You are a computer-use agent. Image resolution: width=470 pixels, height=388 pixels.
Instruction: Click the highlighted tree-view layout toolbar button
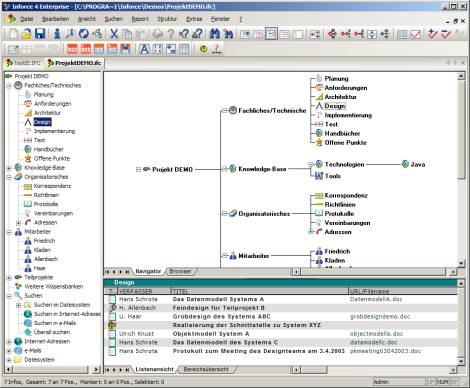[x=271, y=34]
